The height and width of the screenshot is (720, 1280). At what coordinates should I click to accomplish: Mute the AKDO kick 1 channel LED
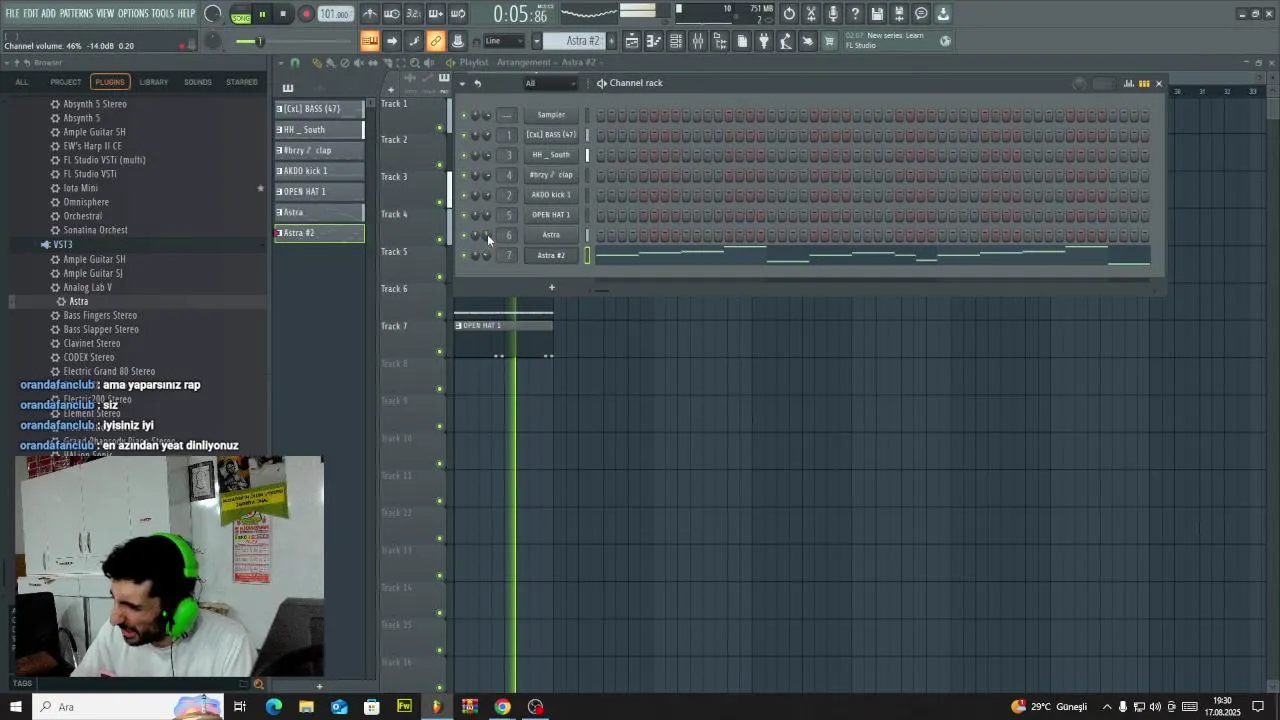(463, 195)
